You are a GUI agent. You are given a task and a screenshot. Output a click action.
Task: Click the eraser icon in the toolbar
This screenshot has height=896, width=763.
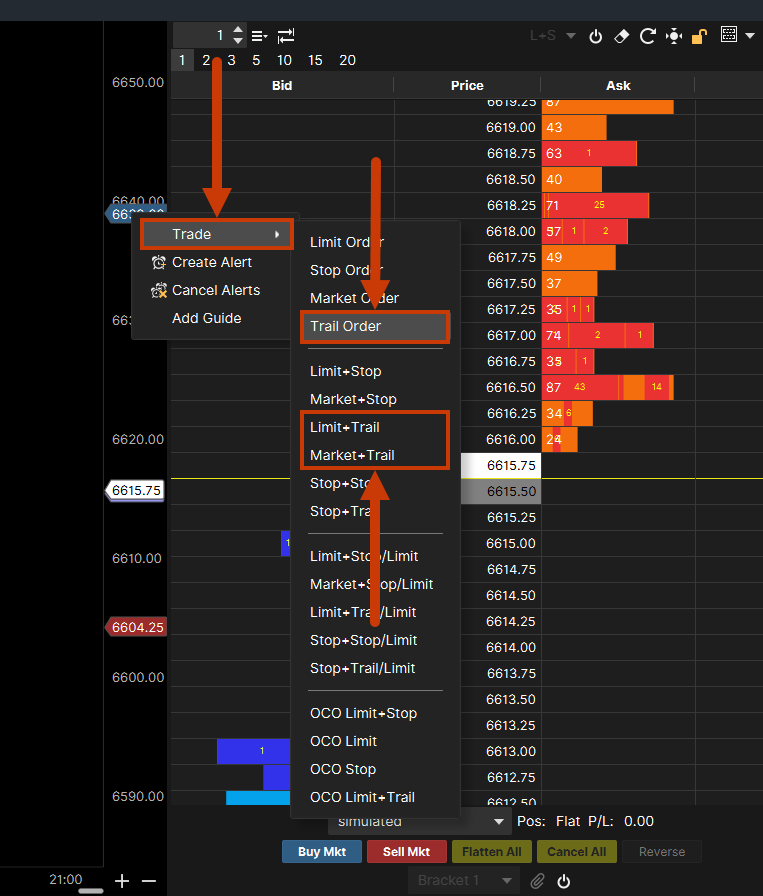pyautogui.click(x=621, y=36)
